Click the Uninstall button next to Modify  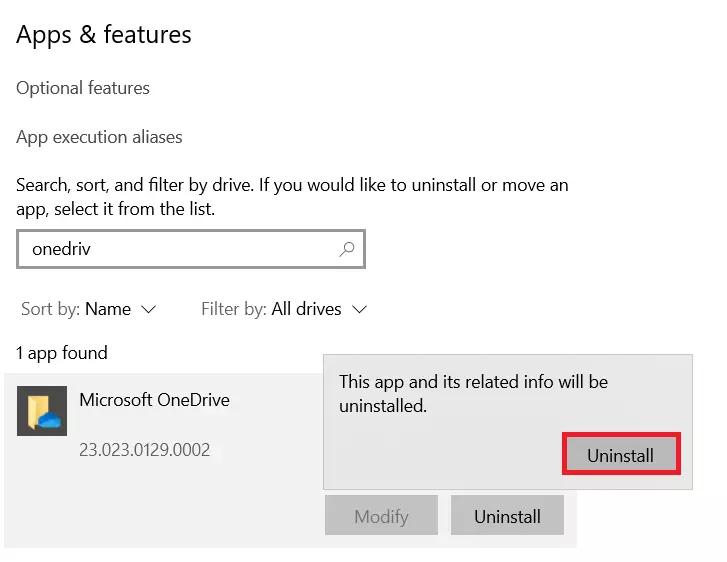pos(507,516)
